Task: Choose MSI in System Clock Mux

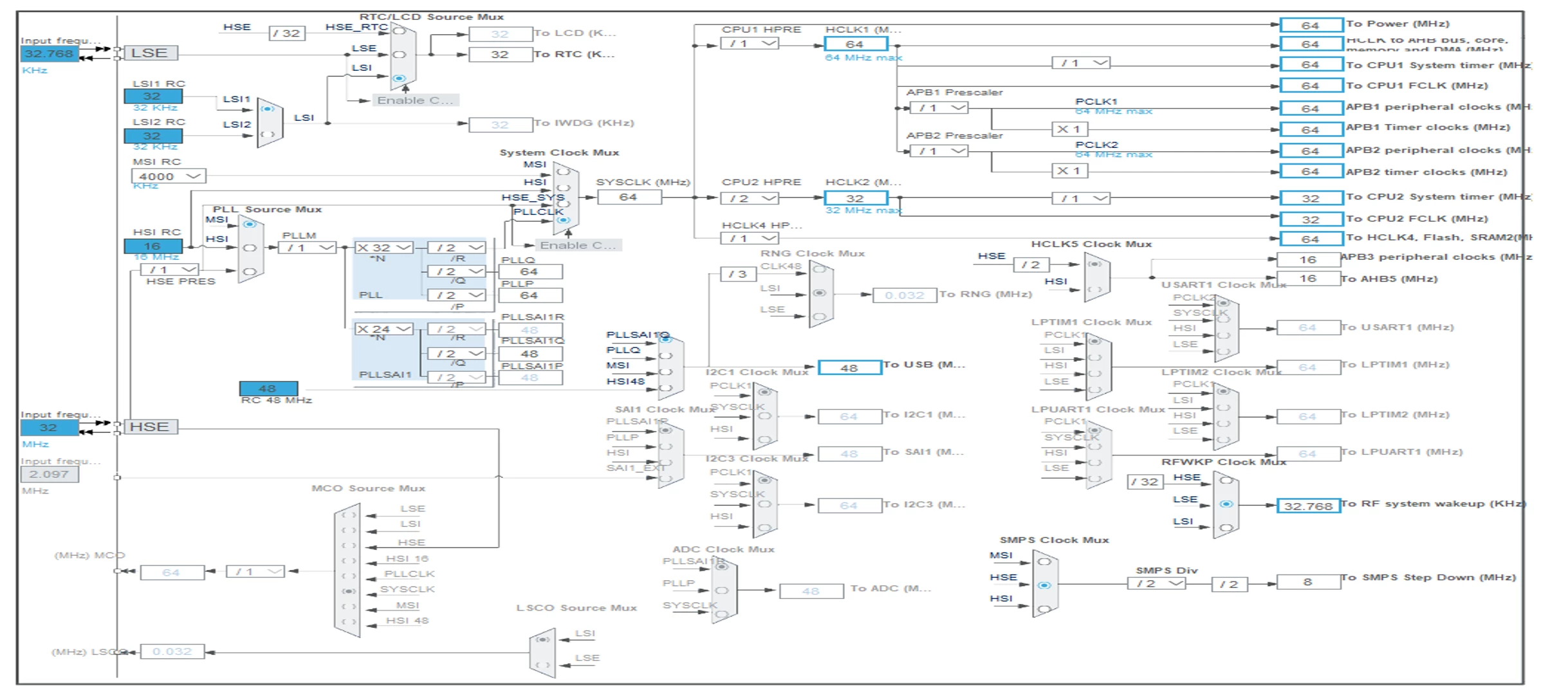Action: 563,172
